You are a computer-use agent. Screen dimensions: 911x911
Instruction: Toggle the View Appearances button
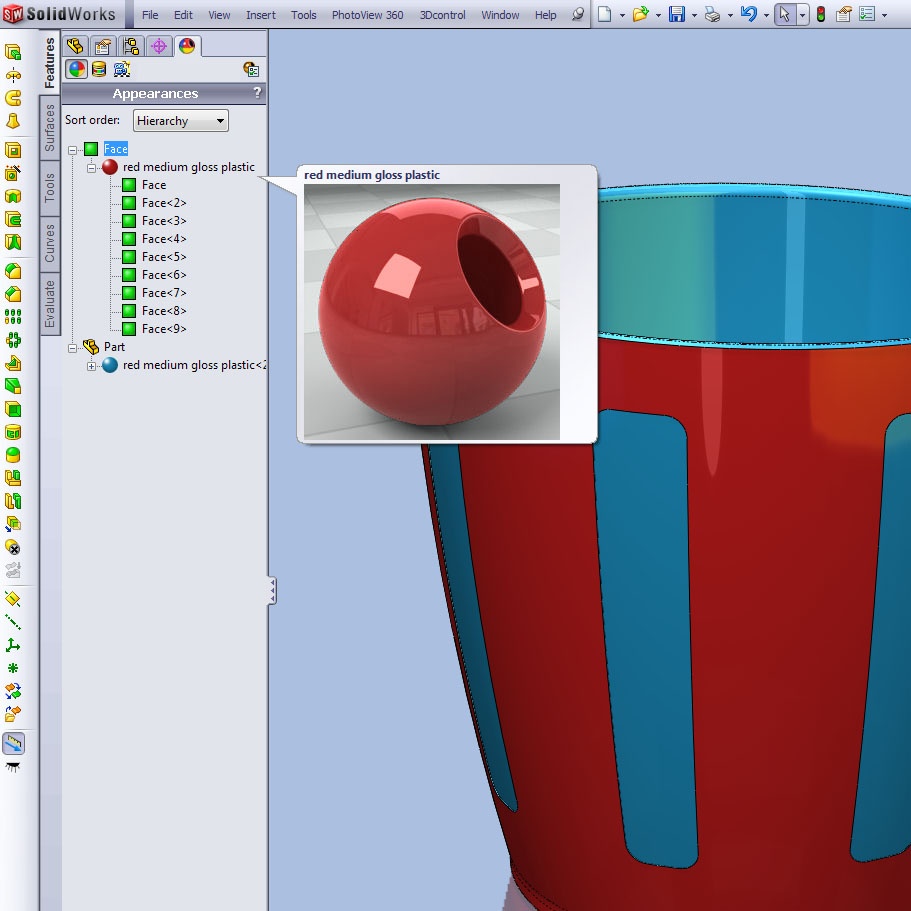tap(76, 69)
